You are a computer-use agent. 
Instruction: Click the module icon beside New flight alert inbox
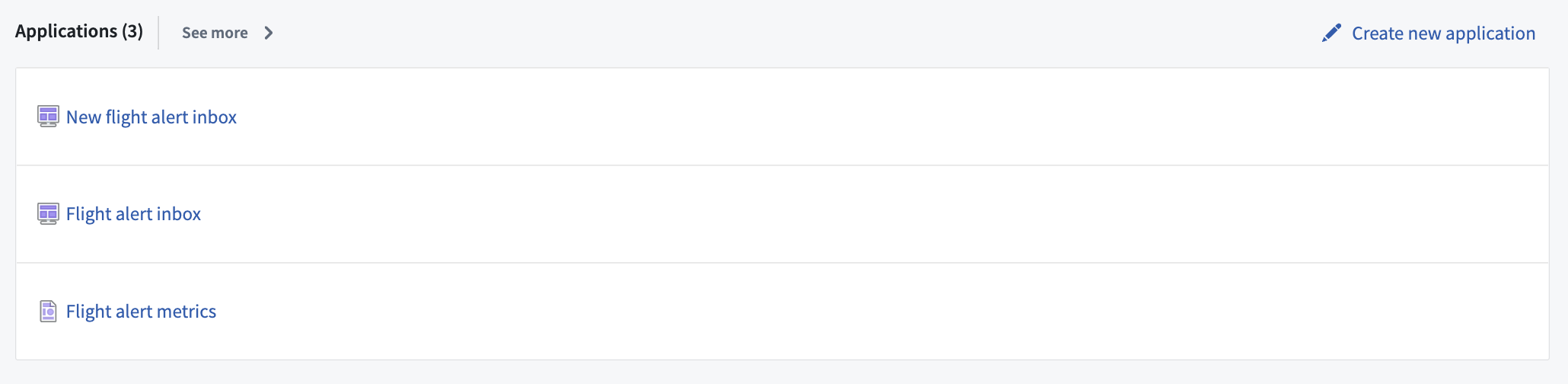[x=48, y=117]
